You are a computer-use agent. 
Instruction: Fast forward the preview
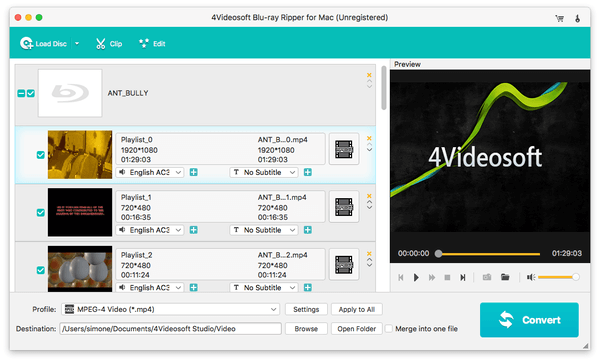[x=432, y=277]
